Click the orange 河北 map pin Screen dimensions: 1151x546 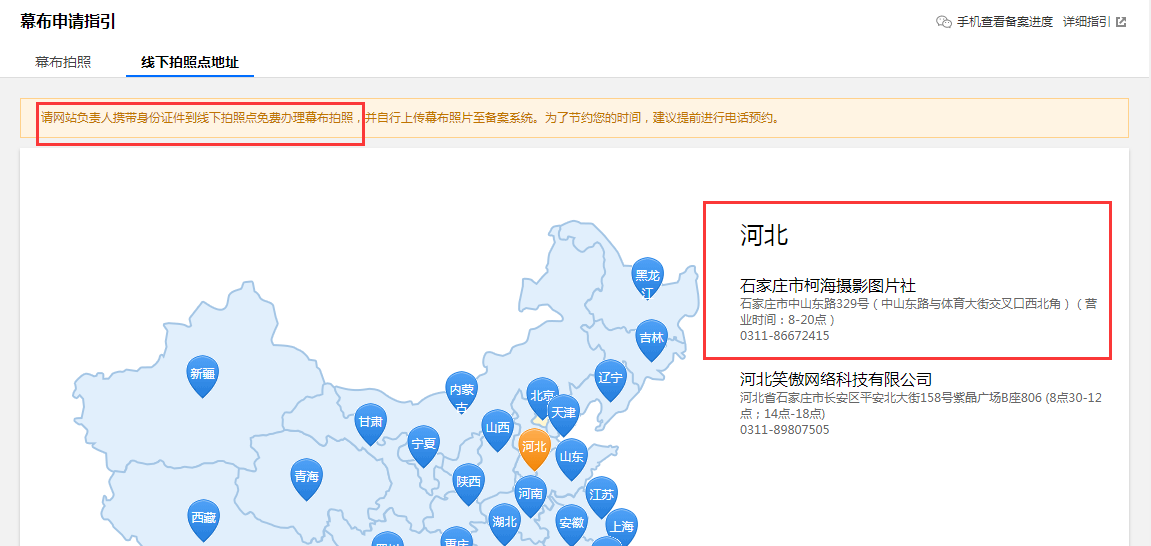click(534, 449)
